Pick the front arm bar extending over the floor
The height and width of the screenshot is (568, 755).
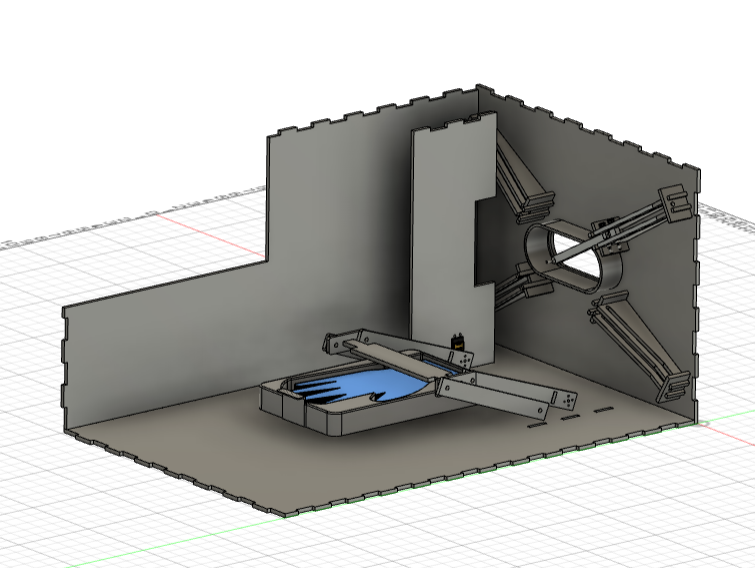tap(496, 396)
